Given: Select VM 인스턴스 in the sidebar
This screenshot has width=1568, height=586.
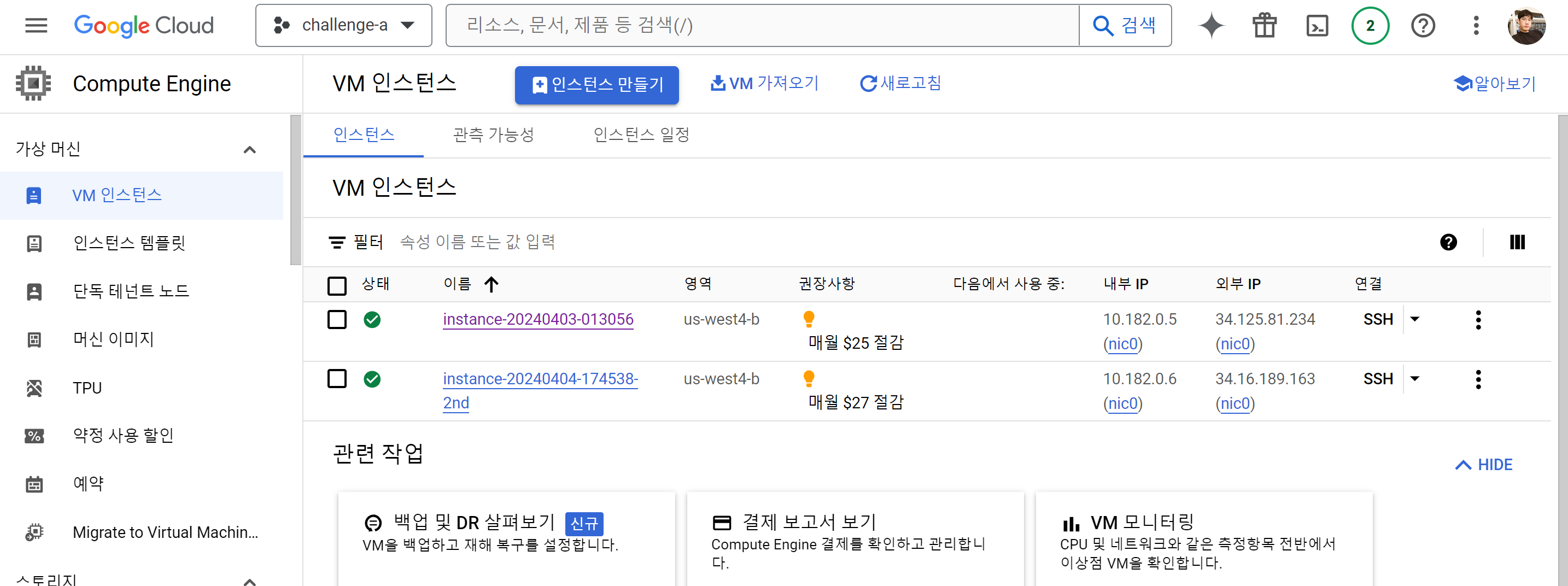Looking at the screenshot, I should pyautogui.click(x=141, y=195).
